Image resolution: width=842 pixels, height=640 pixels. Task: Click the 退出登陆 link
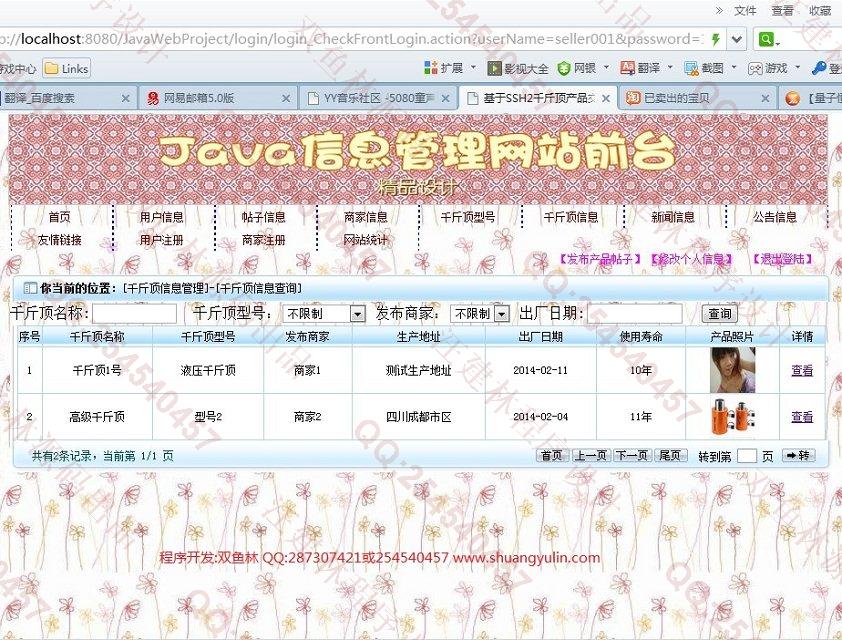tap(782, 259)
